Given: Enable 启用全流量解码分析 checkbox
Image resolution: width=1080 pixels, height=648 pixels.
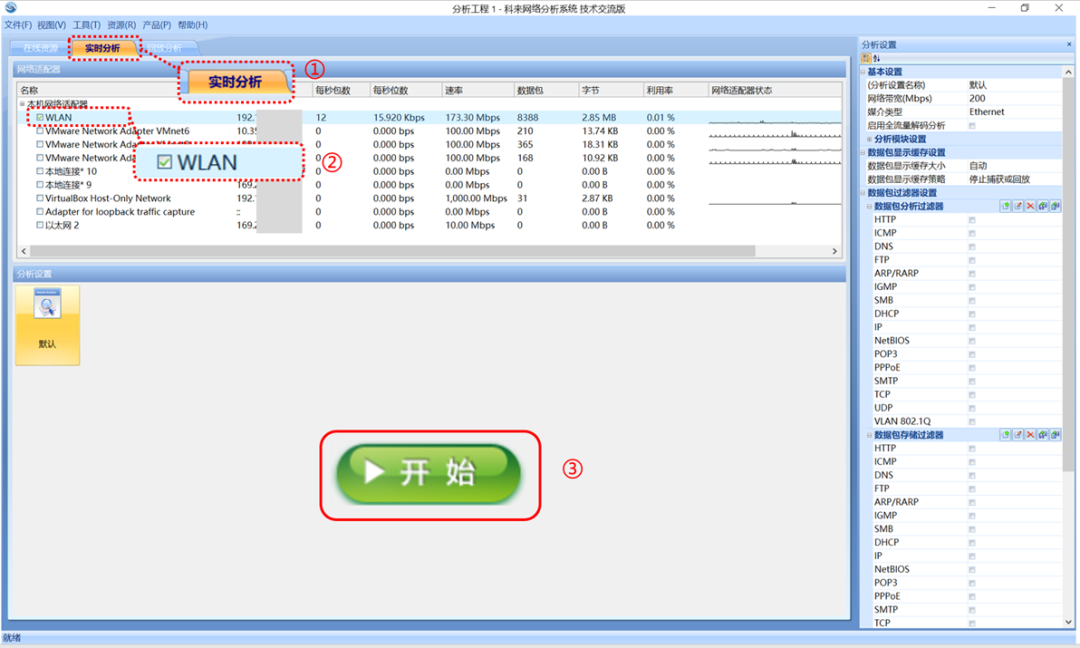Looking at the screenshot, I should (972, 125).
